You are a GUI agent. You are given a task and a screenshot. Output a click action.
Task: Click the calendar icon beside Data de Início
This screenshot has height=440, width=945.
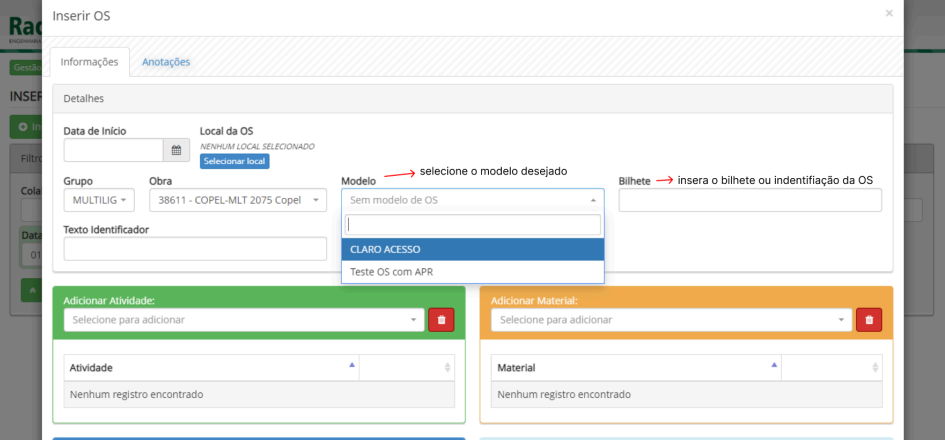click(176, 150)
